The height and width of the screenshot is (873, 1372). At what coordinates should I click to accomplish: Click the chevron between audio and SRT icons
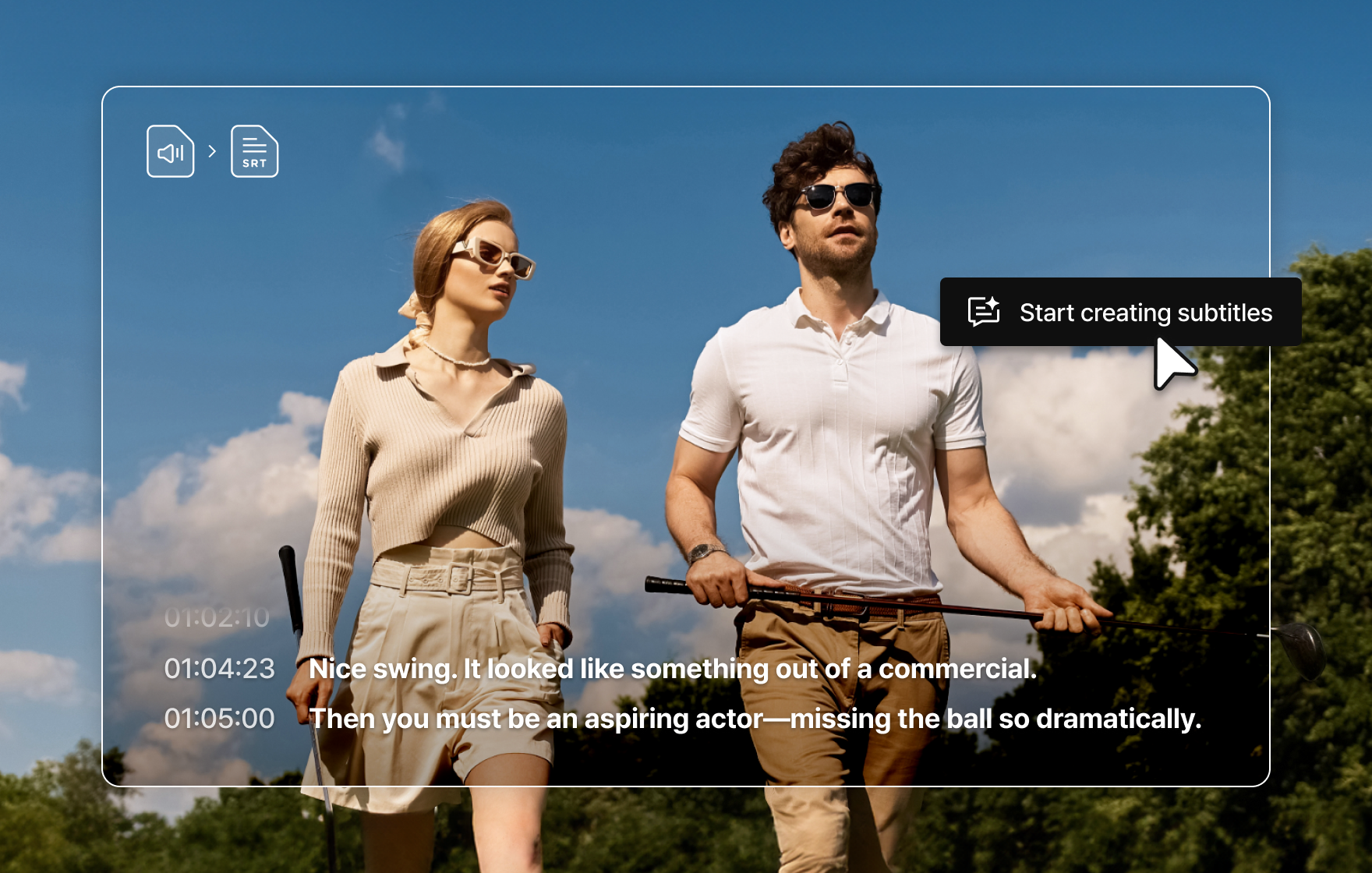click(x=212, y=151)
